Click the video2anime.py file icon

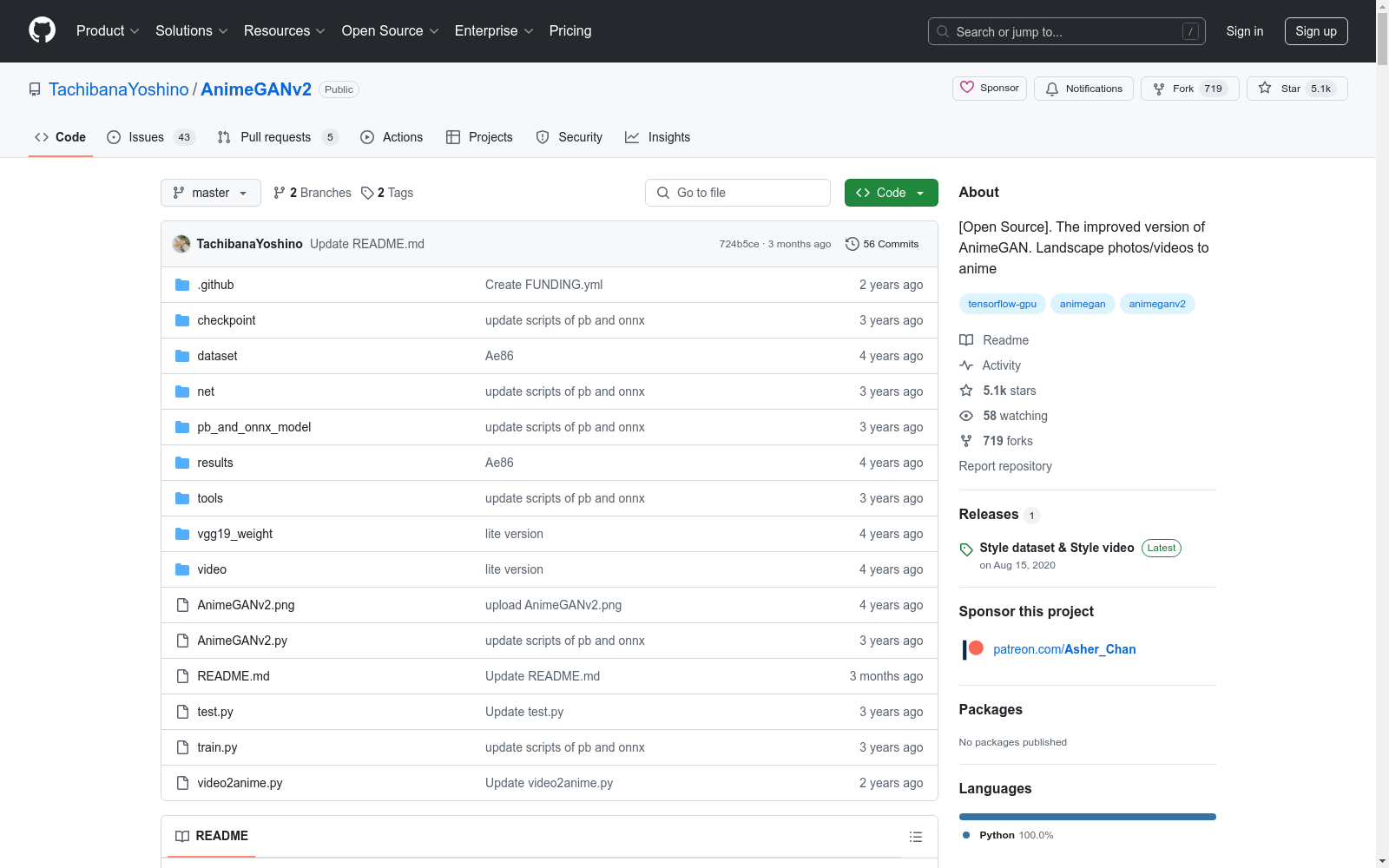(x=182, y=783)
